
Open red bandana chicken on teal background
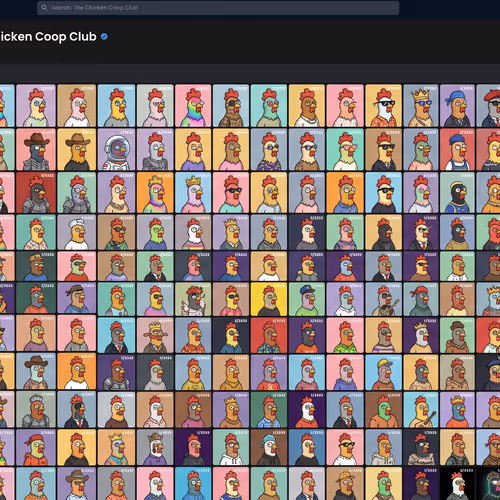pyautogui.click(x=421, y=299)
